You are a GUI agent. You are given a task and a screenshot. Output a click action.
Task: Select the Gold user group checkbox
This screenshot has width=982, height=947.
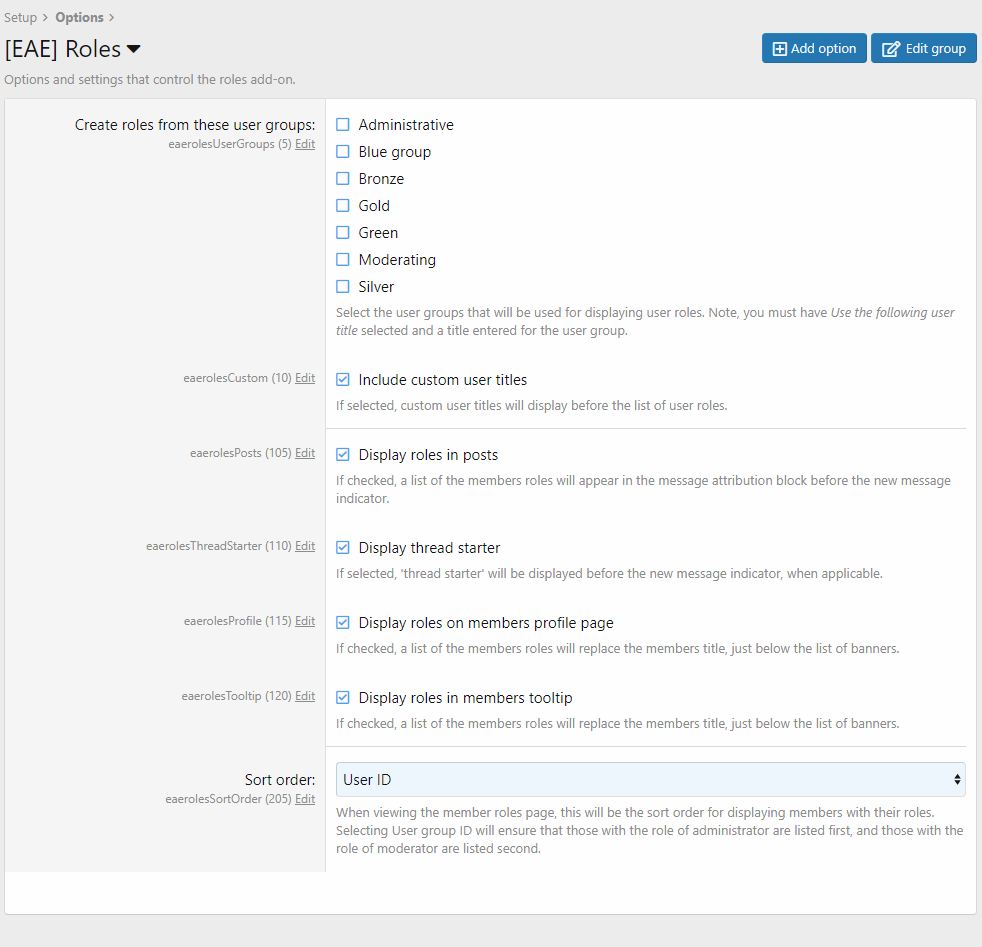[x=343, y=206]
